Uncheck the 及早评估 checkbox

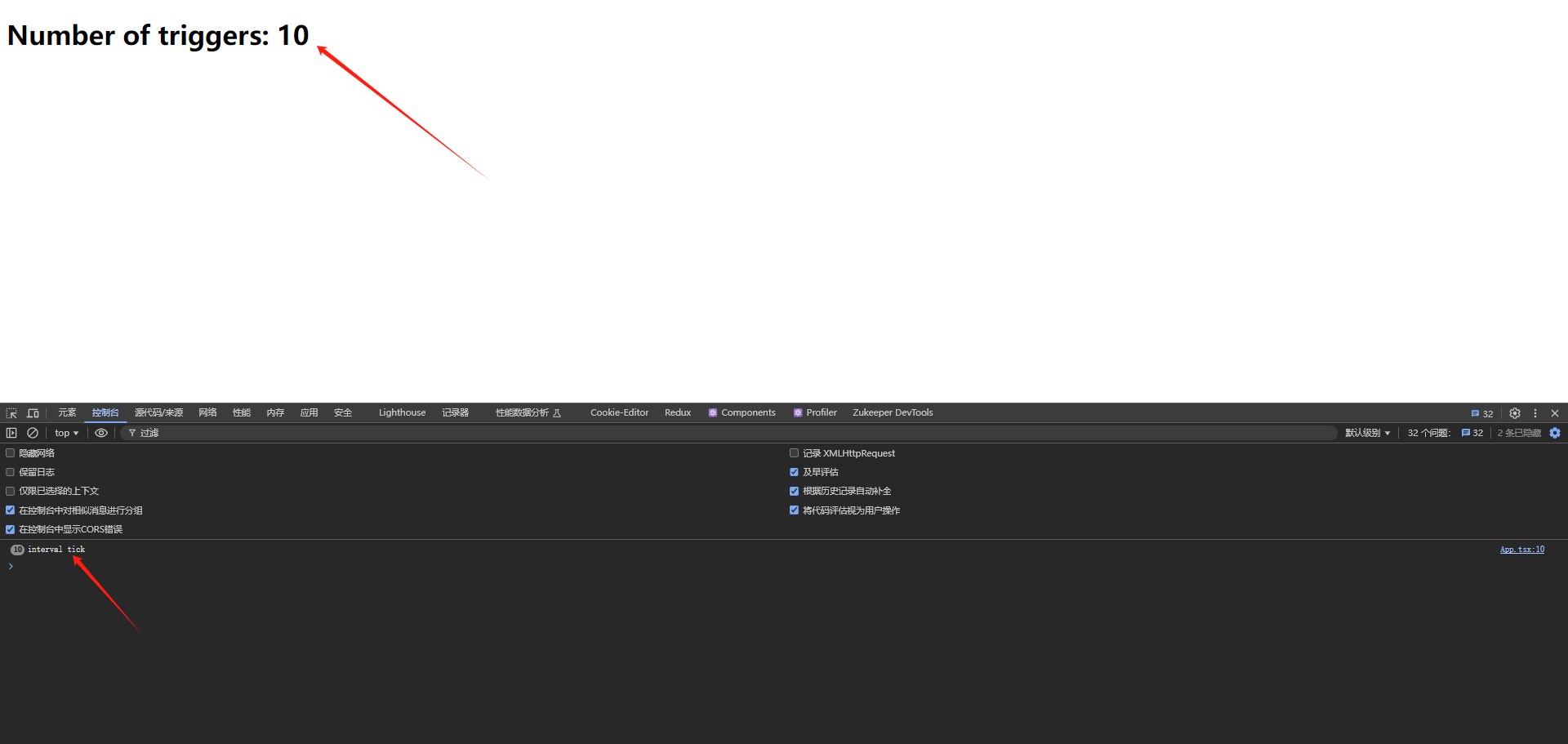(x=794, y=472)
